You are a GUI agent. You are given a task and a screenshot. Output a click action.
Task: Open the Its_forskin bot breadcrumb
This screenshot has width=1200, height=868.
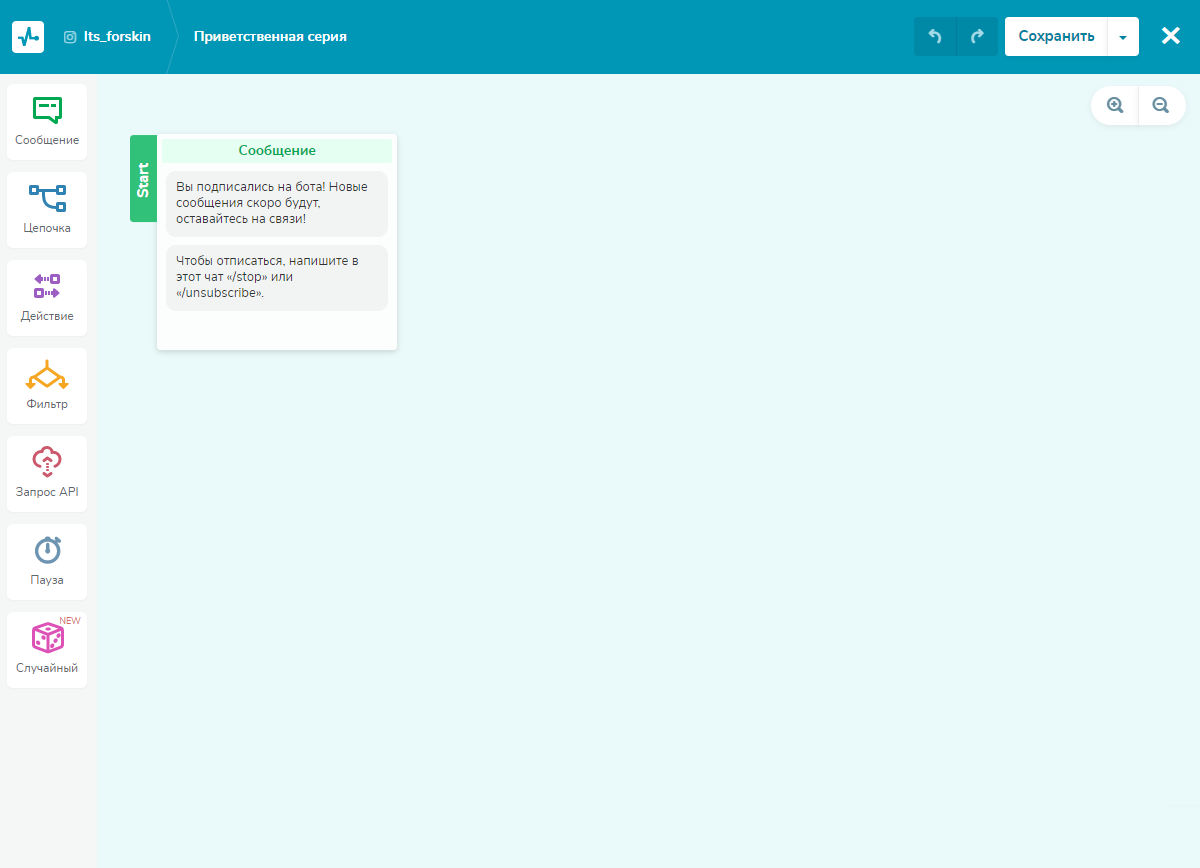[x=108, y=37]
